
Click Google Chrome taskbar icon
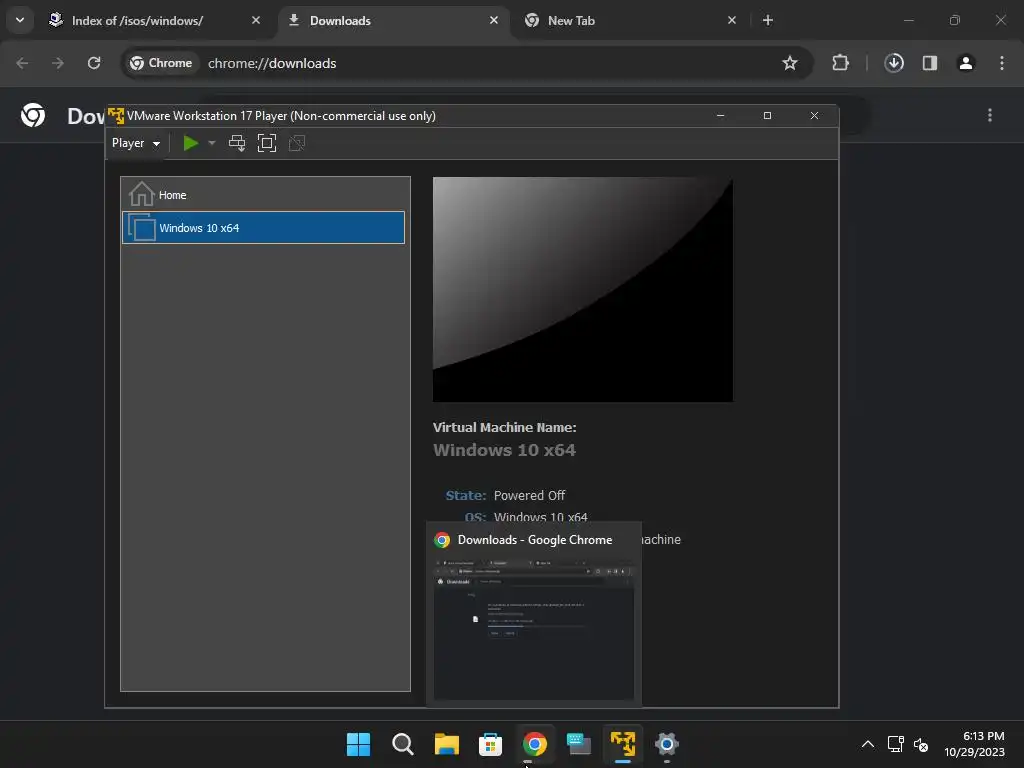535,744
